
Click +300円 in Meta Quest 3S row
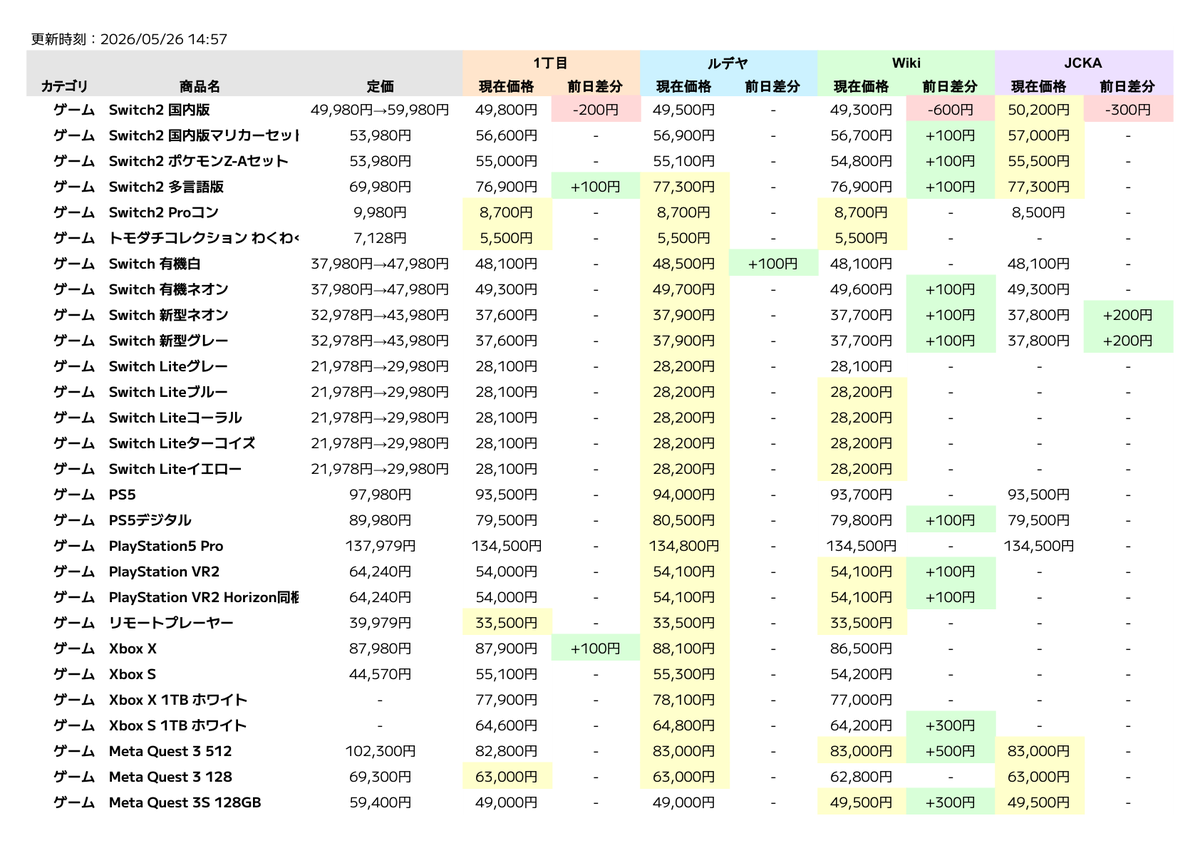pyautogui.click(x=950, y=802)
